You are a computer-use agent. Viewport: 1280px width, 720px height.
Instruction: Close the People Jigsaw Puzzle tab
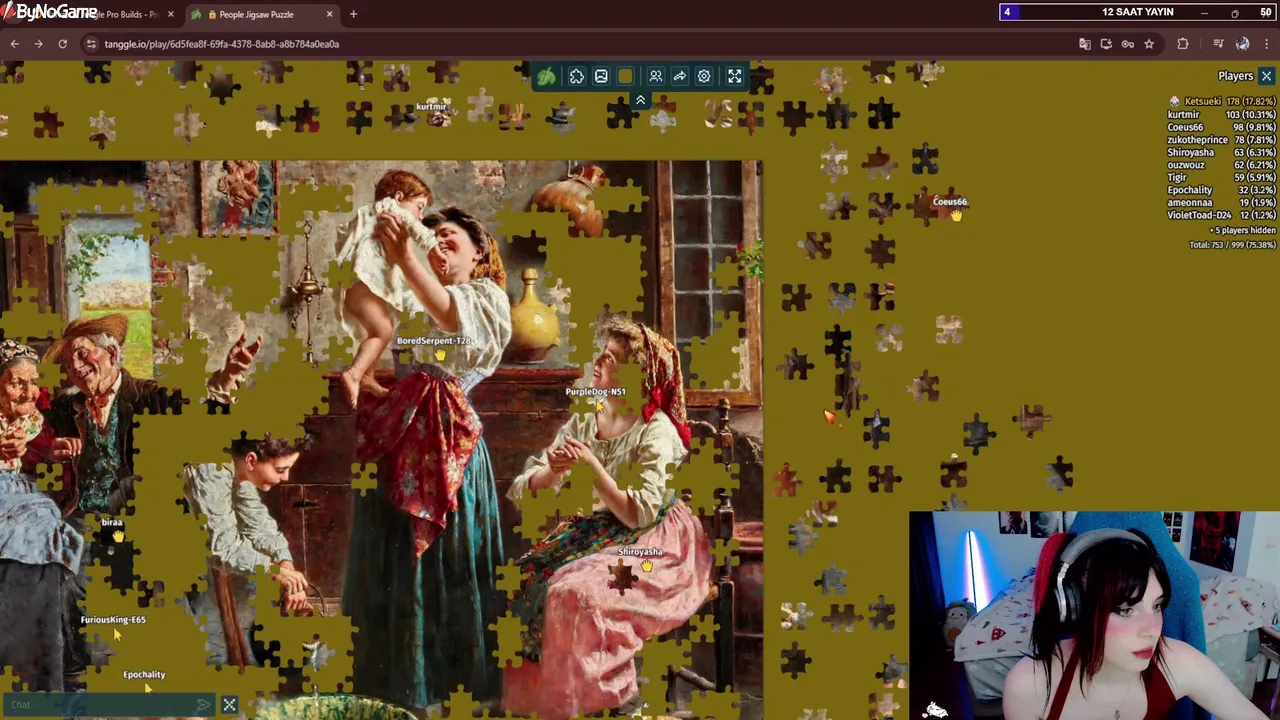(x=329, y=14)
